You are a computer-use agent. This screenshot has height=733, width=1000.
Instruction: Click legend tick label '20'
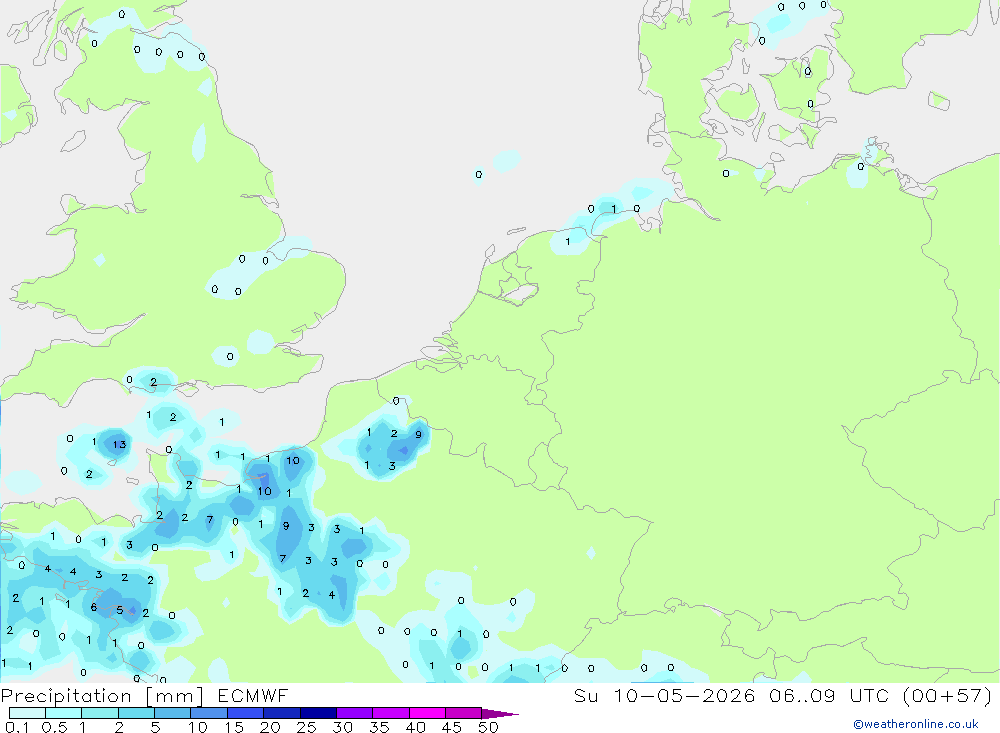[270, 727]
